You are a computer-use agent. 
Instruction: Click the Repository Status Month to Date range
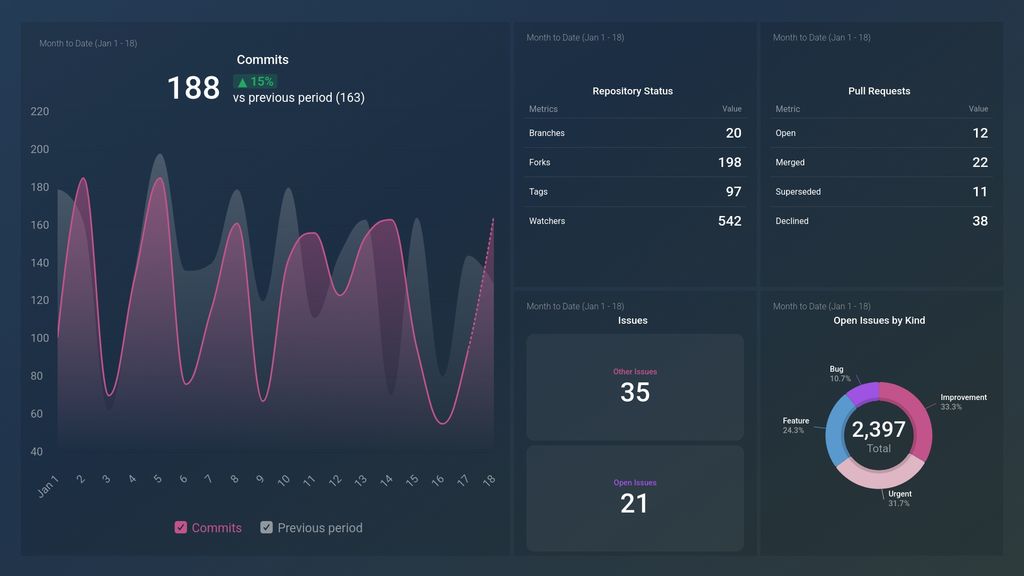[x=575, y=37]
